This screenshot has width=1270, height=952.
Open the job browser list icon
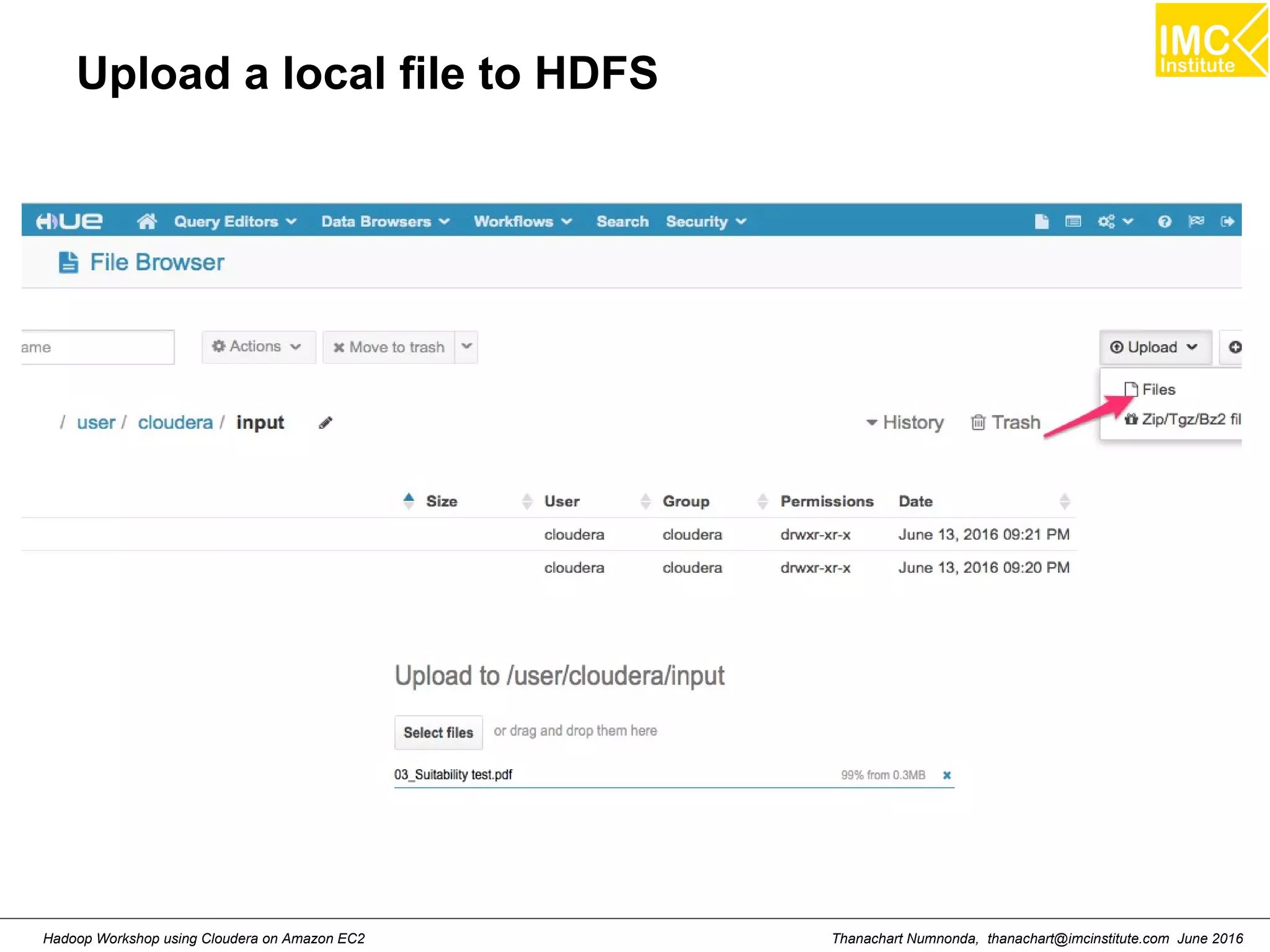1073,221
